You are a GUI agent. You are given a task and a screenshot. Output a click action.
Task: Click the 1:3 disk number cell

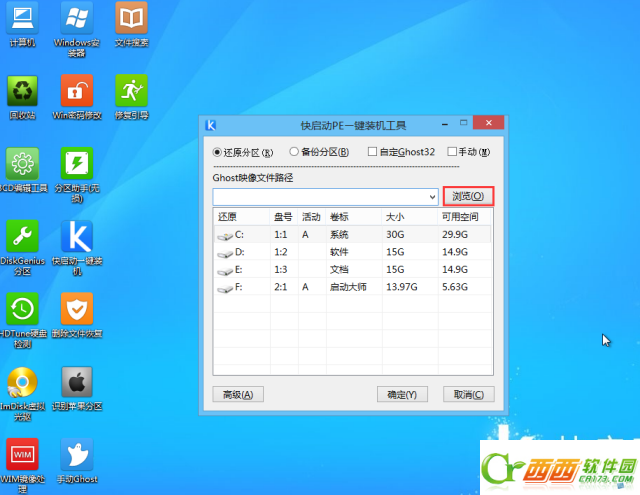point(281,270)
